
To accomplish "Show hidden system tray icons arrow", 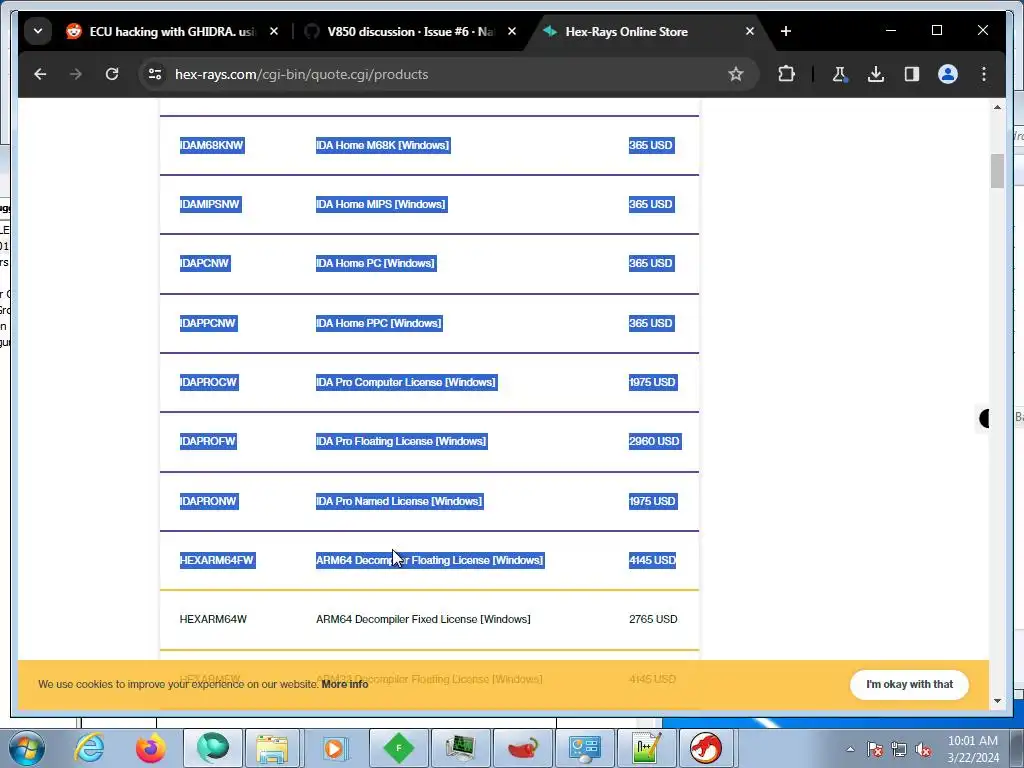I will click(x=850, y=749).
